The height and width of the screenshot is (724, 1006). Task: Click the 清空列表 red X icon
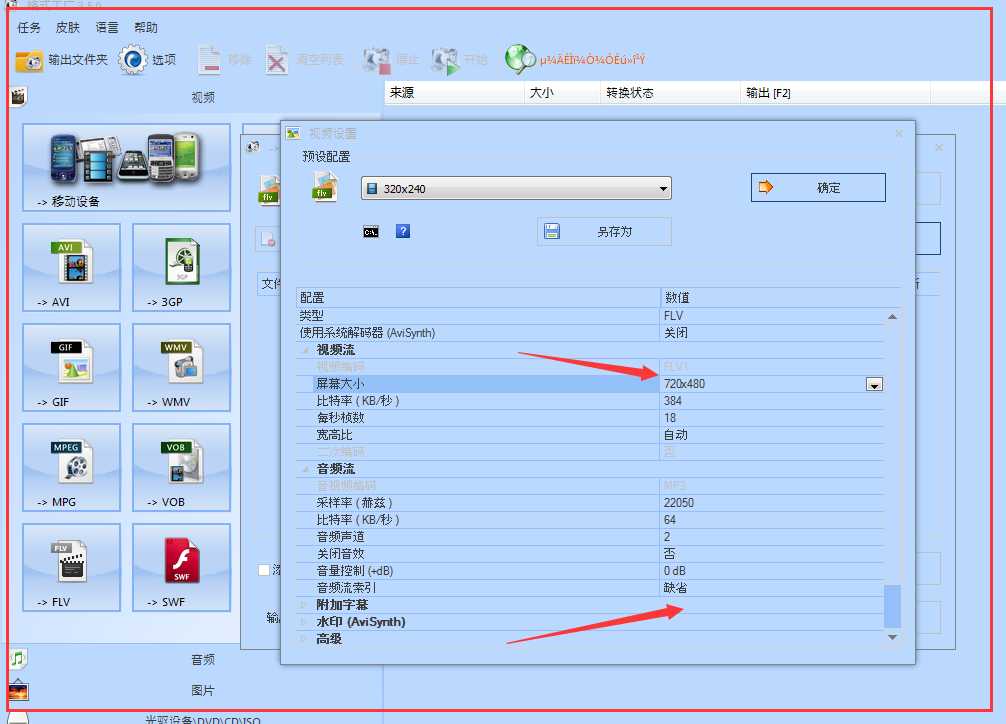277,60
